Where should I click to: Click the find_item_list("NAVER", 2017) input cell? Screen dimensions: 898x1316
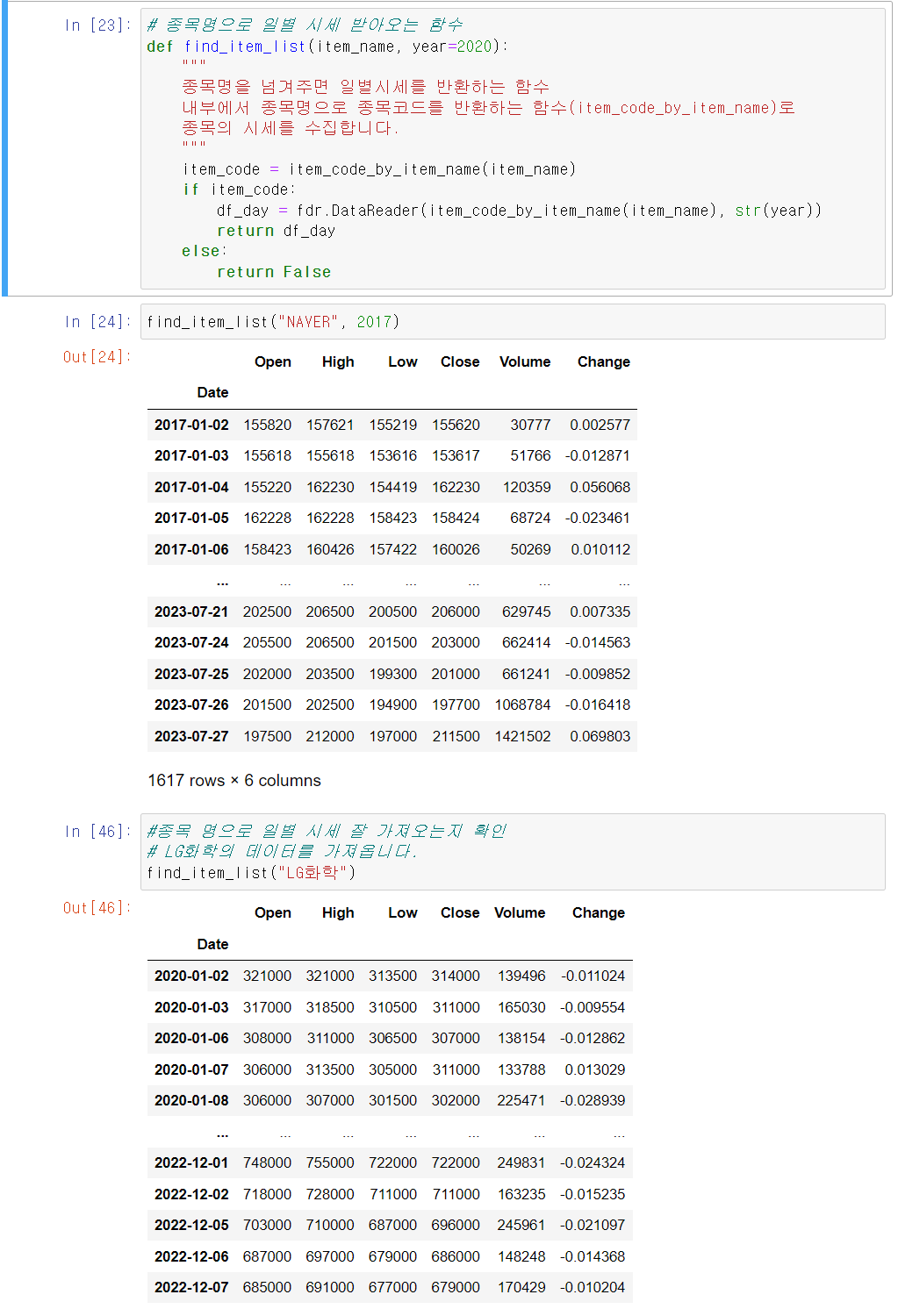click(x=513, y=322)
